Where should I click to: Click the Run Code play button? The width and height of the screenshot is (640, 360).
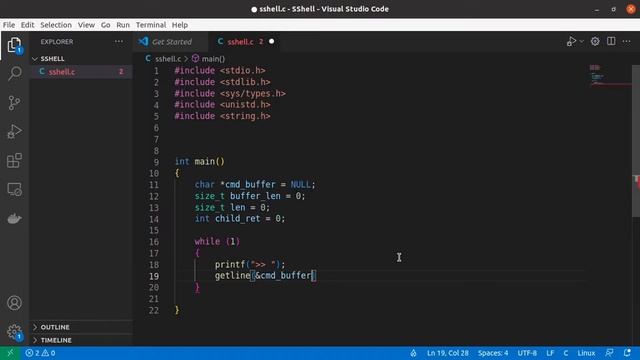click(571, 41)
